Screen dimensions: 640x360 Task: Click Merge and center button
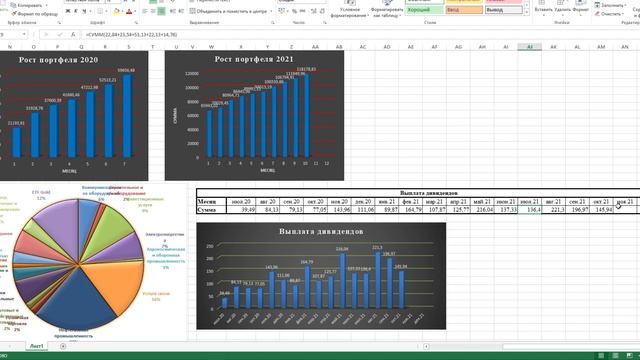coord(228,11)
